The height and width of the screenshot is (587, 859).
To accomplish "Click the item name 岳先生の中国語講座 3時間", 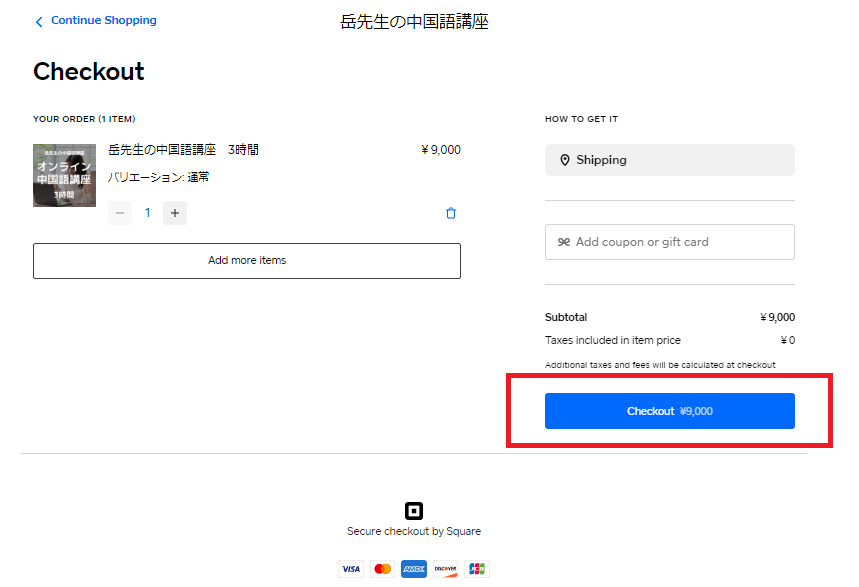I will 183,150.
